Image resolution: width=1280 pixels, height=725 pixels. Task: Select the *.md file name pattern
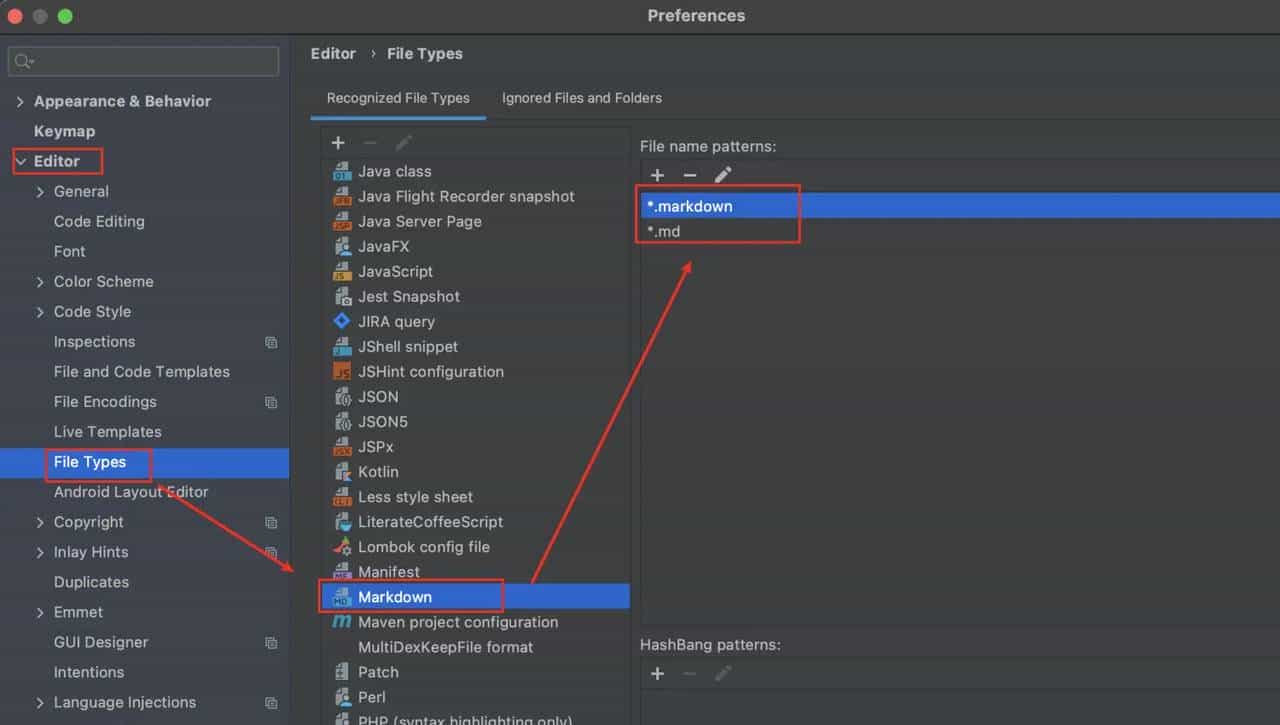pyautogui.click(x=665, y=232)
